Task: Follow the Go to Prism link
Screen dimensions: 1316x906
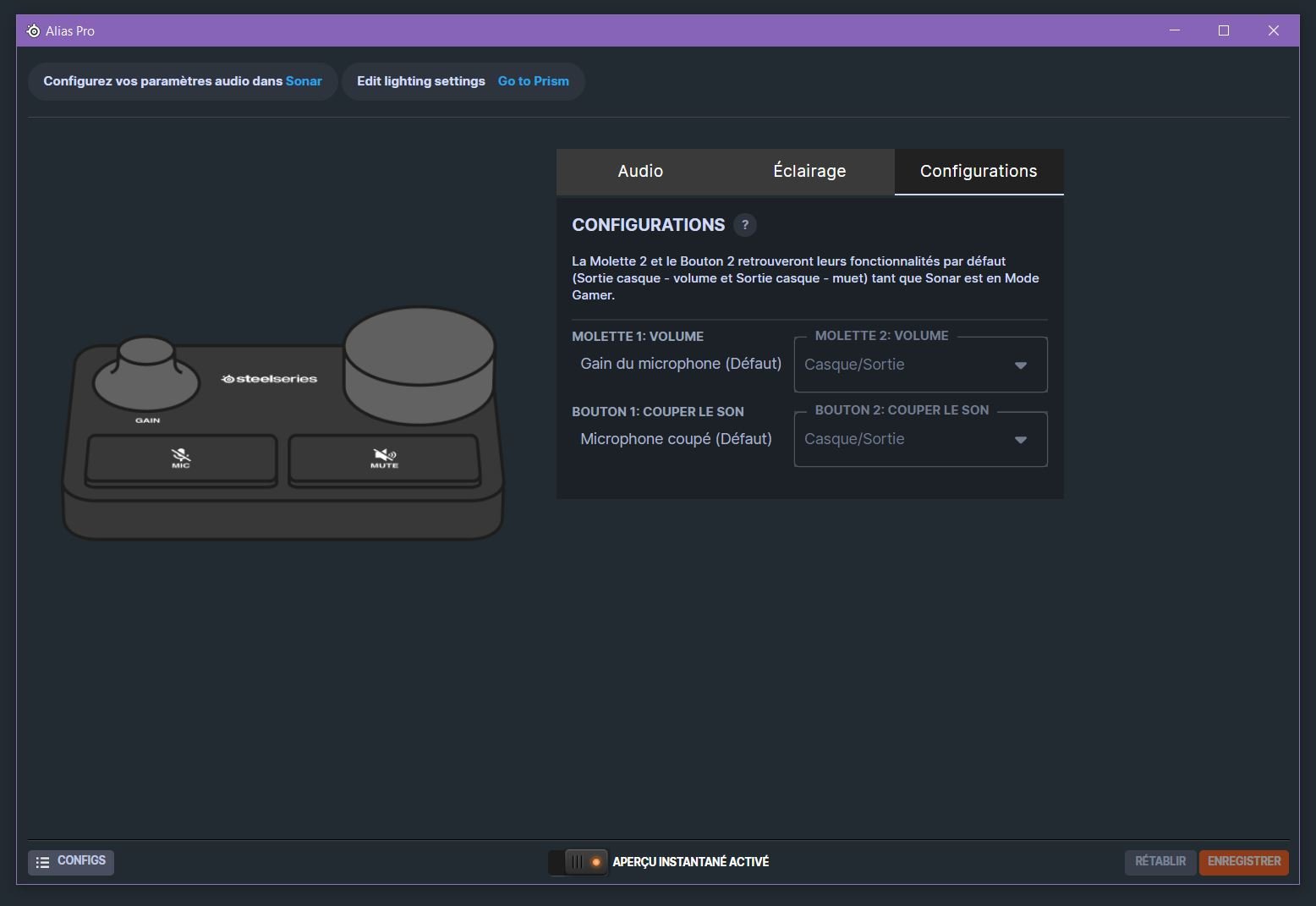Action: coord(533,81)
